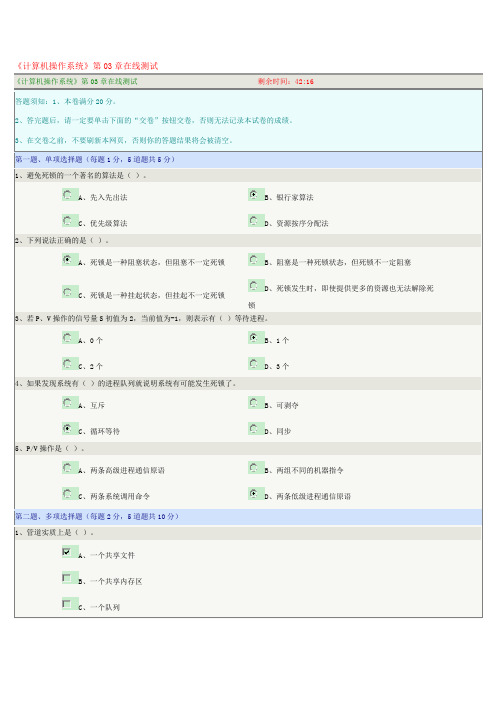Select B 两组不同的机器指令

(x=254, y=468)
